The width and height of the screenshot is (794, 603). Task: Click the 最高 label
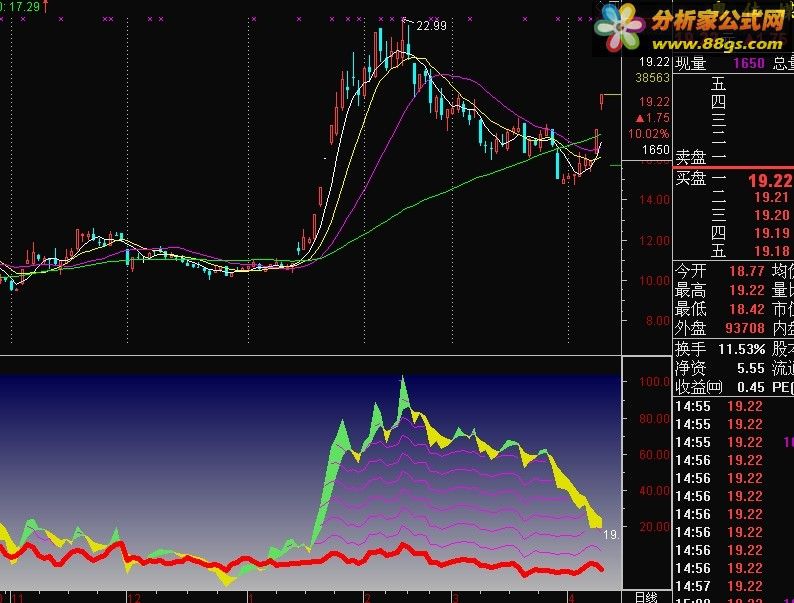(x=691, y=290)
